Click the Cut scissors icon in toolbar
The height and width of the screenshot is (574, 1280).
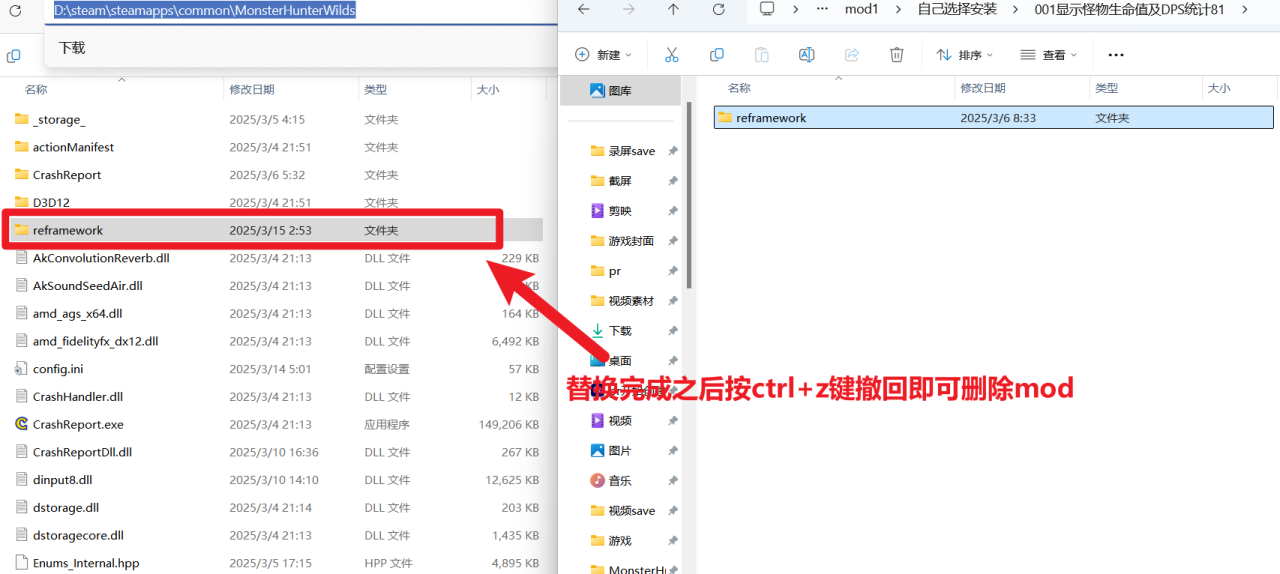[672, 55]
